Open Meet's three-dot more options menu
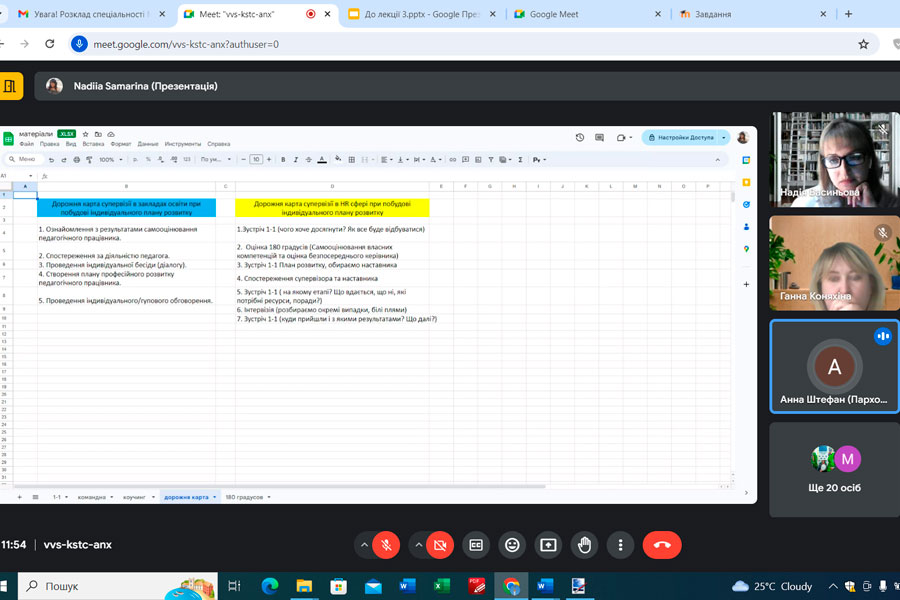This screenshot has width=900, height=600. click(x=621, y=545)
